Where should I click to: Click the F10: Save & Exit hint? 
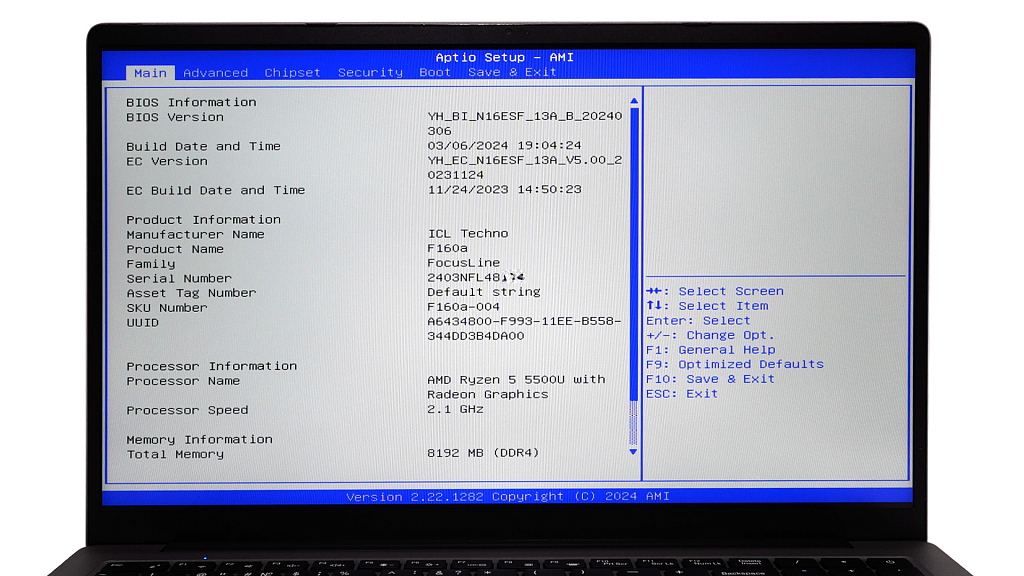coord(710,379)
